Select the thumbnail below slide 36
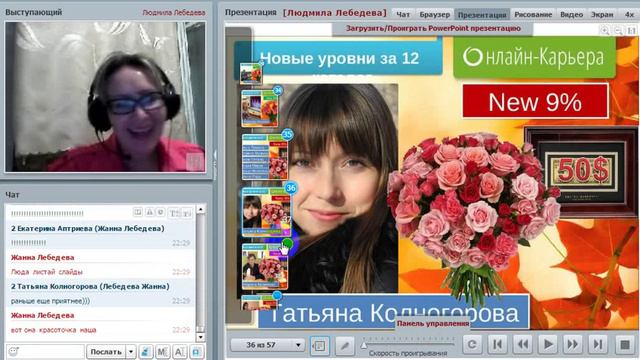This screenshot has height=360, width=640. coord(265,266)
